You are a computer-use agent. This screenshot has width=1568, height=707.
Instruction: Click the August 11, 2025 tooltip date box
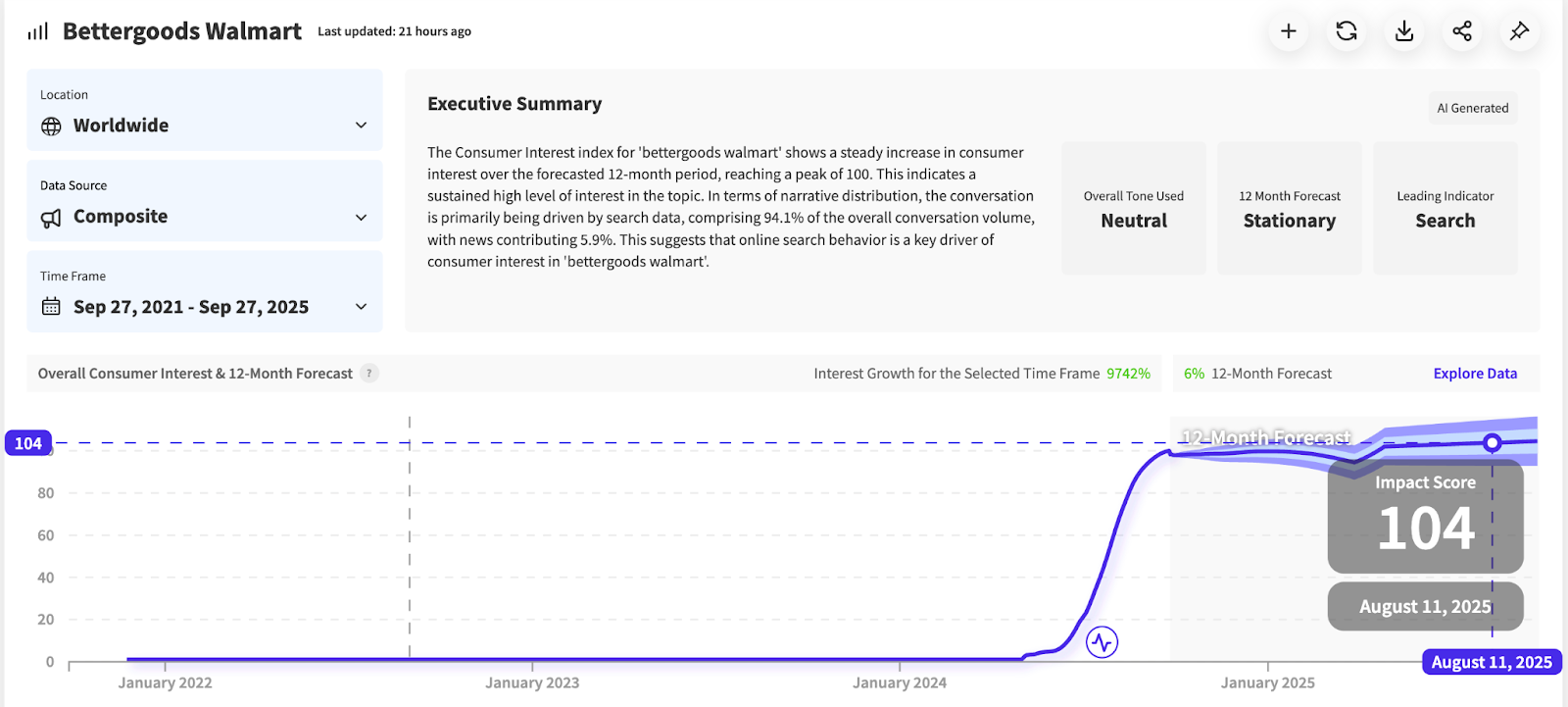coord(1426,606)
